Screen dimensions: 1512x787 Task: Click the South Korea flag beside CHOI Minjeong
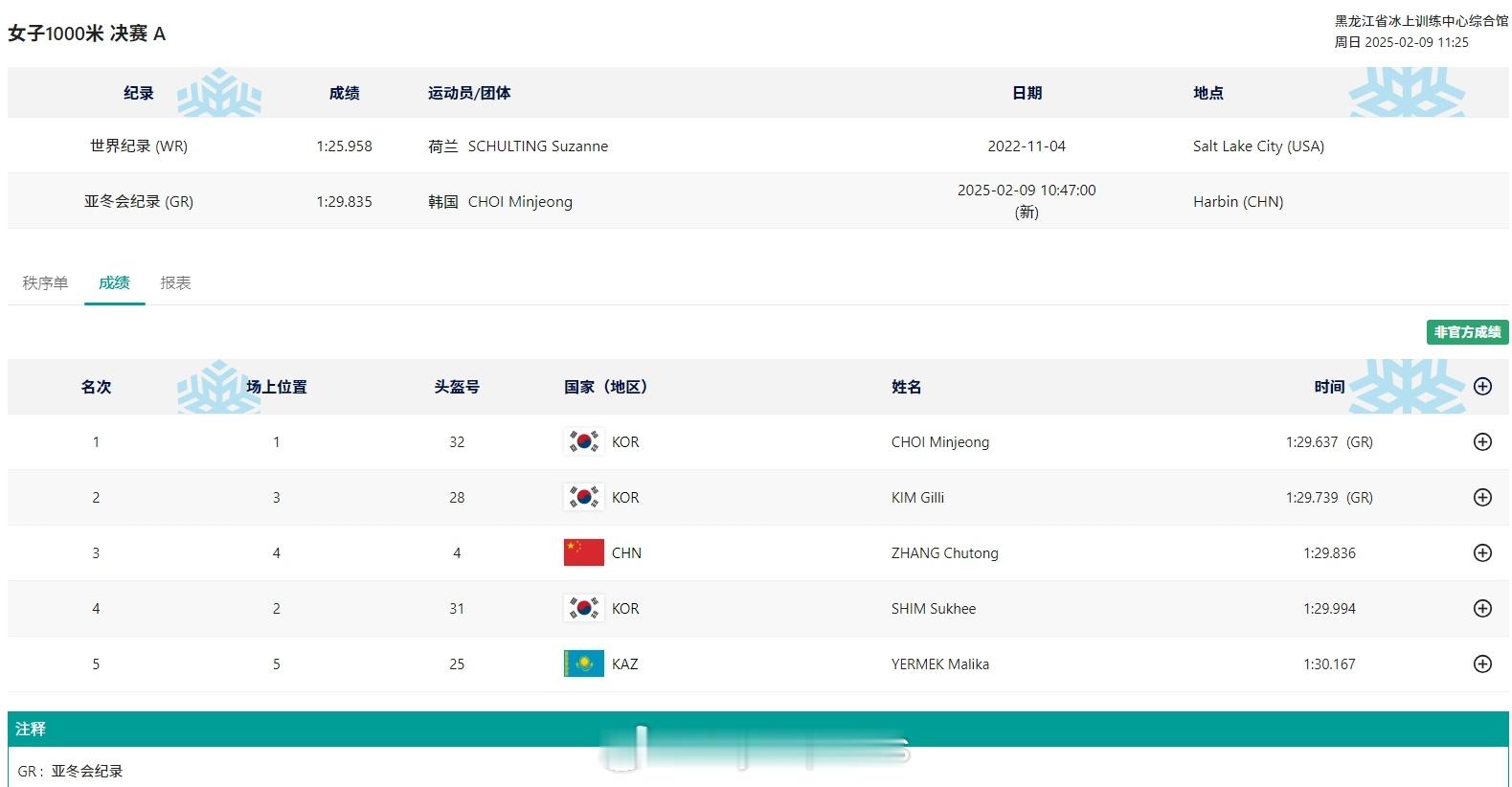(x=583, y=441)
